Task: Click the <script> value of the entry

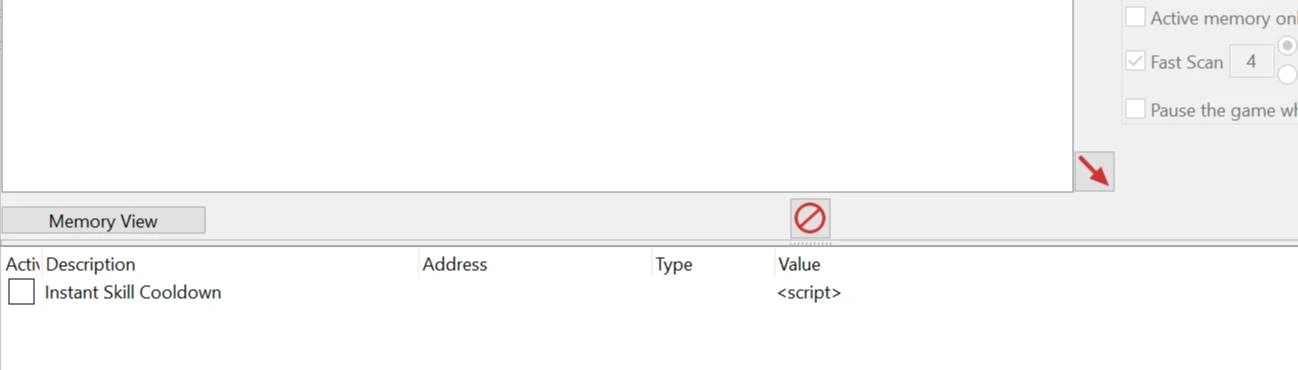Action: click(809, 293)
